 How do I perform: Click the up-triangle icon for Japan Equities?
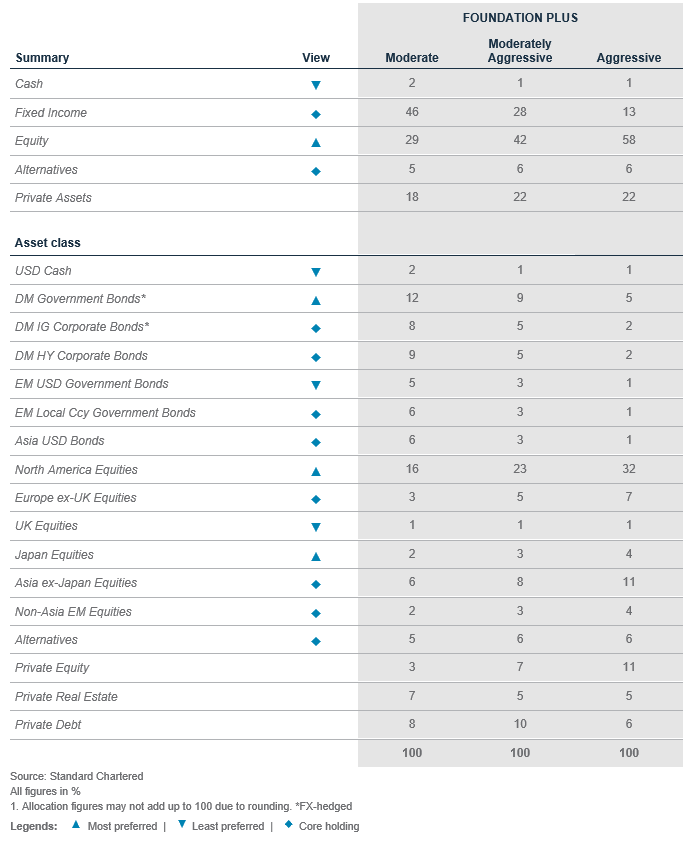tap(316, 555)
